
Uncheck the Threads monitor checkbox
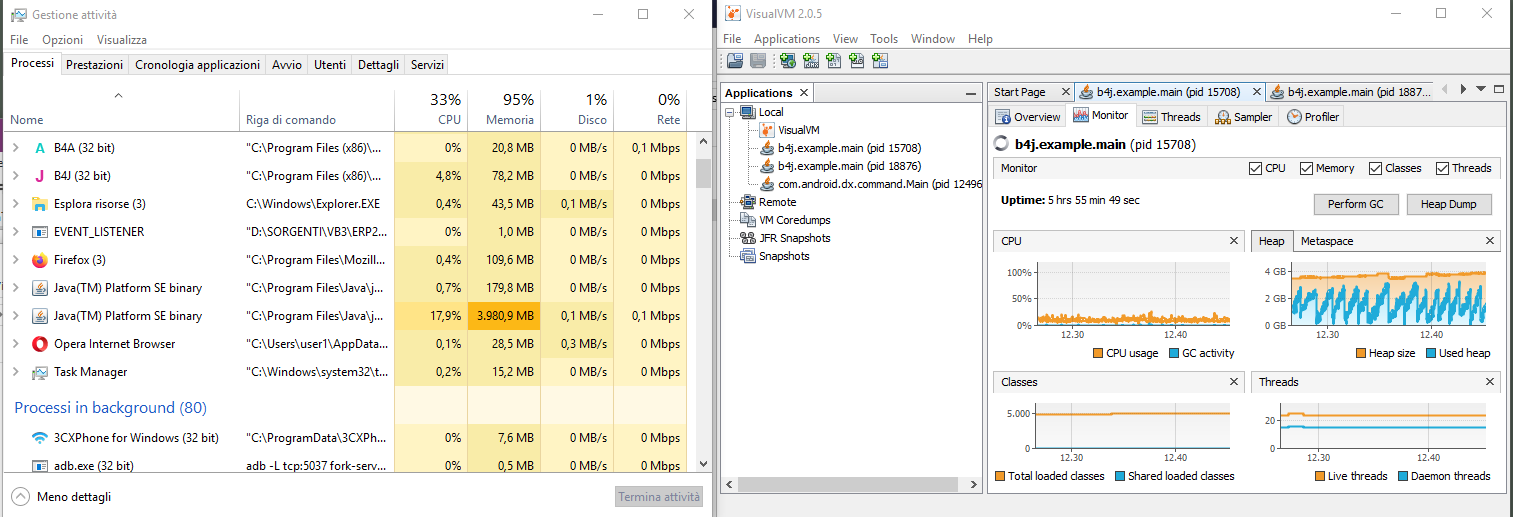coord(1443,168)
